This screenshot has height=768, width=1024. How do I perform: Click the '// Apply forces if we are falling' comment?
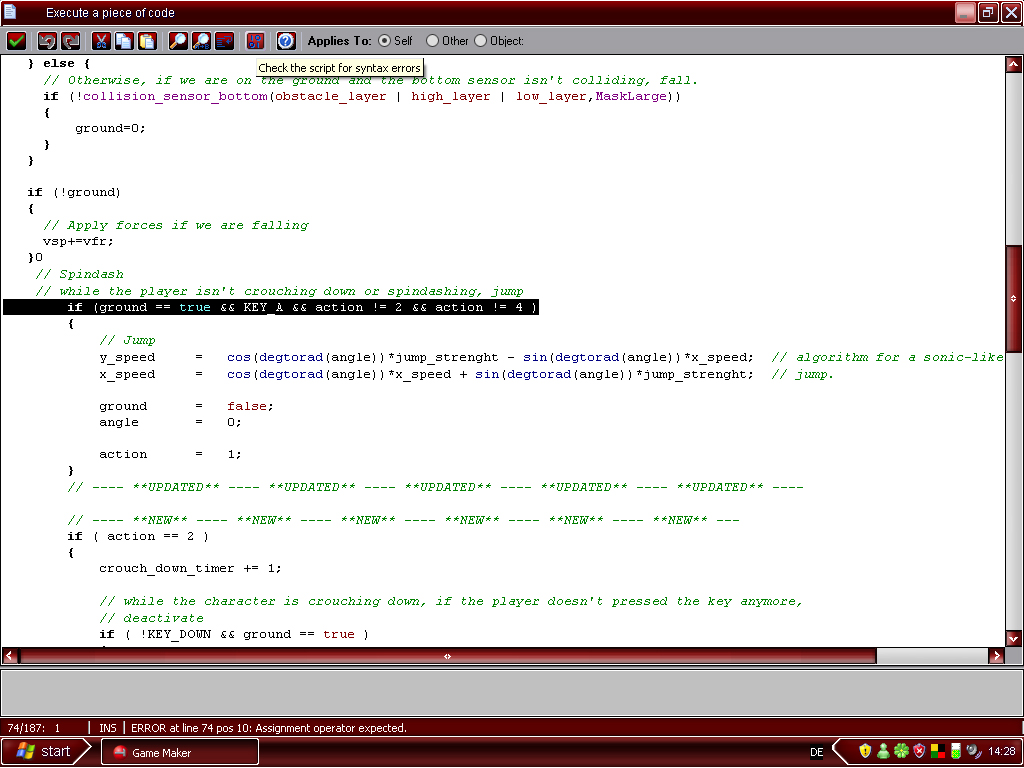pyautogui.click(x=176, y=225)
